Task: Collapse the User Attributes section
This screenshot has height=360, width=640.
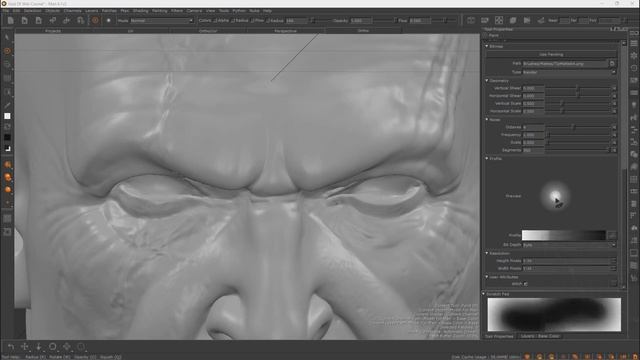Action: (487, 277)
